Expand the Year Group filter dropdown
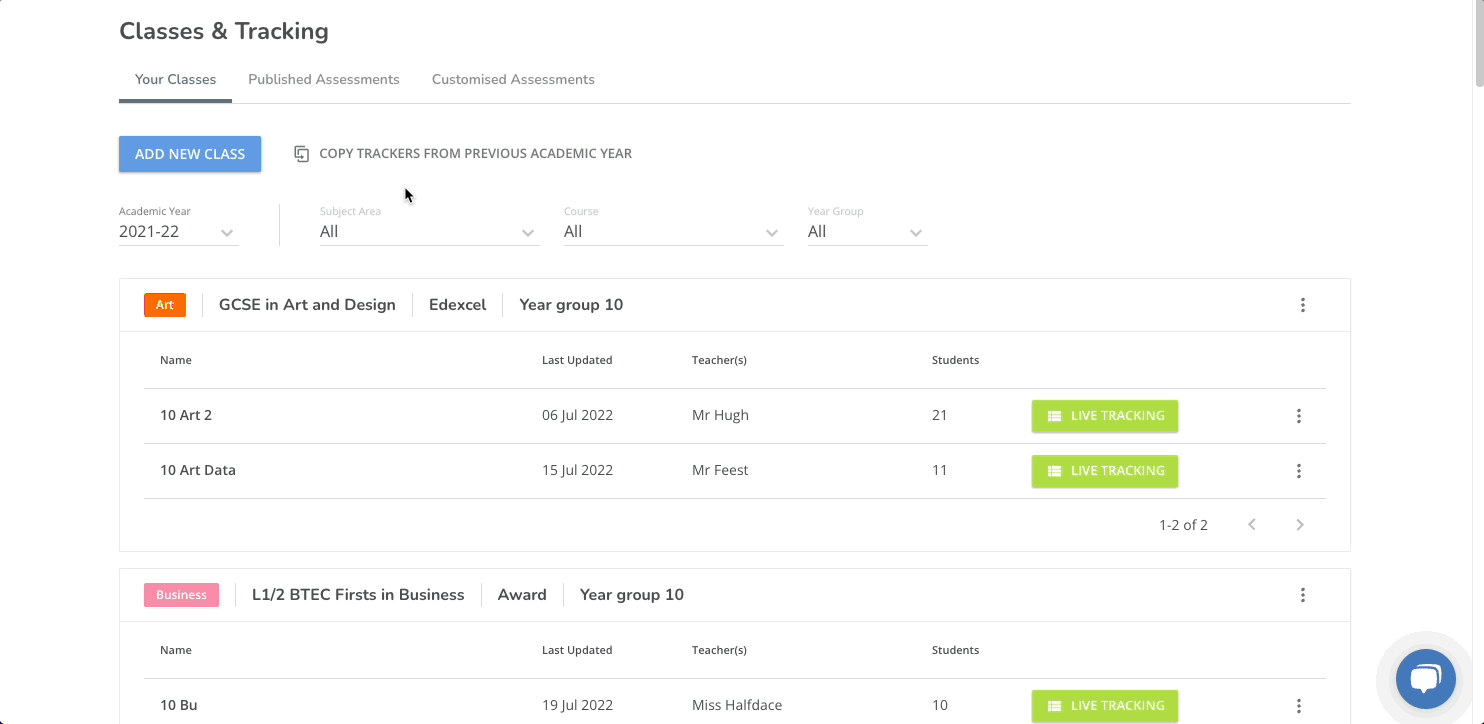The height and width of the screenshot is (724, 1484). [x=866, y=232]
